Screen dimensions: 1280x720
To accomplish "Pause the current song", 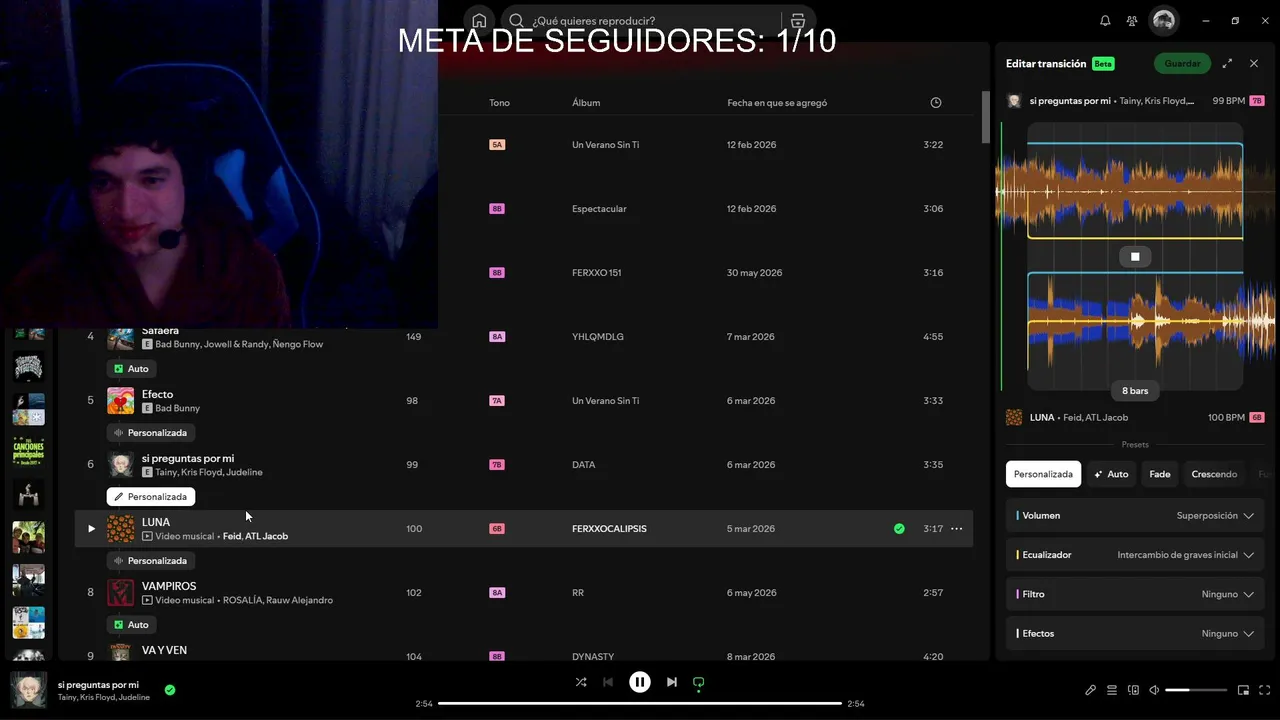I will point(640,682).
